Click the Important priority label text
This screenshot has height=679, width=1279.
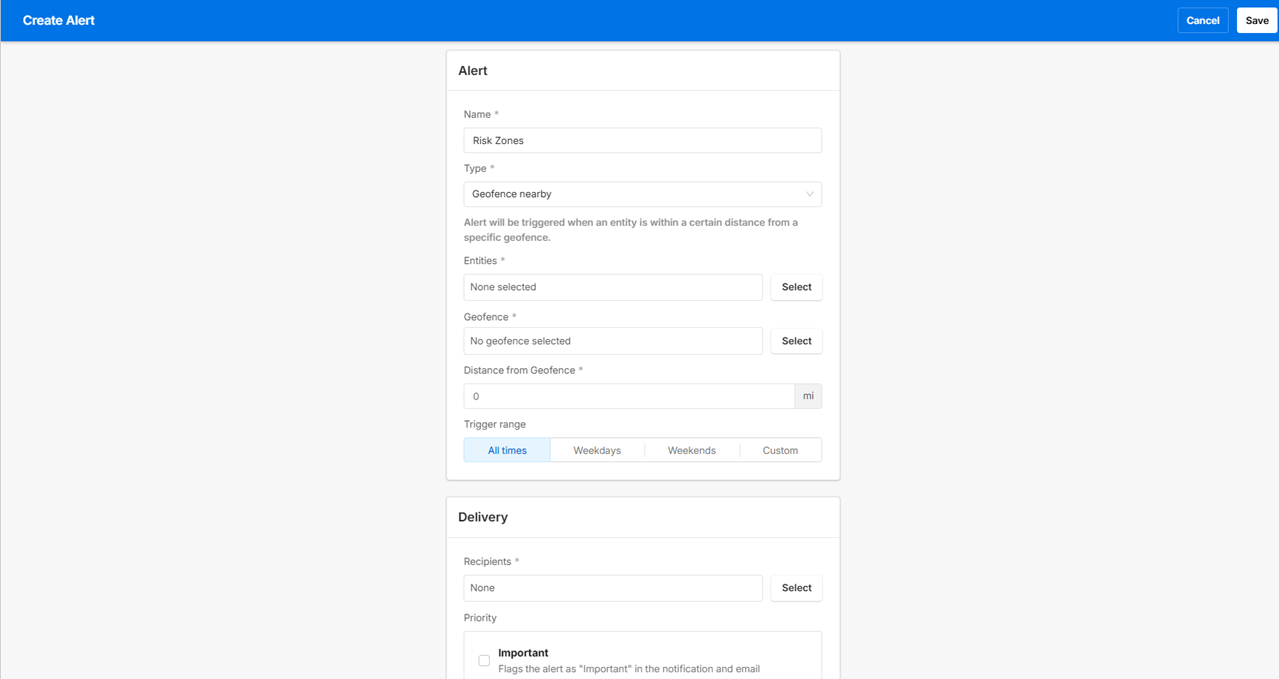523,653
